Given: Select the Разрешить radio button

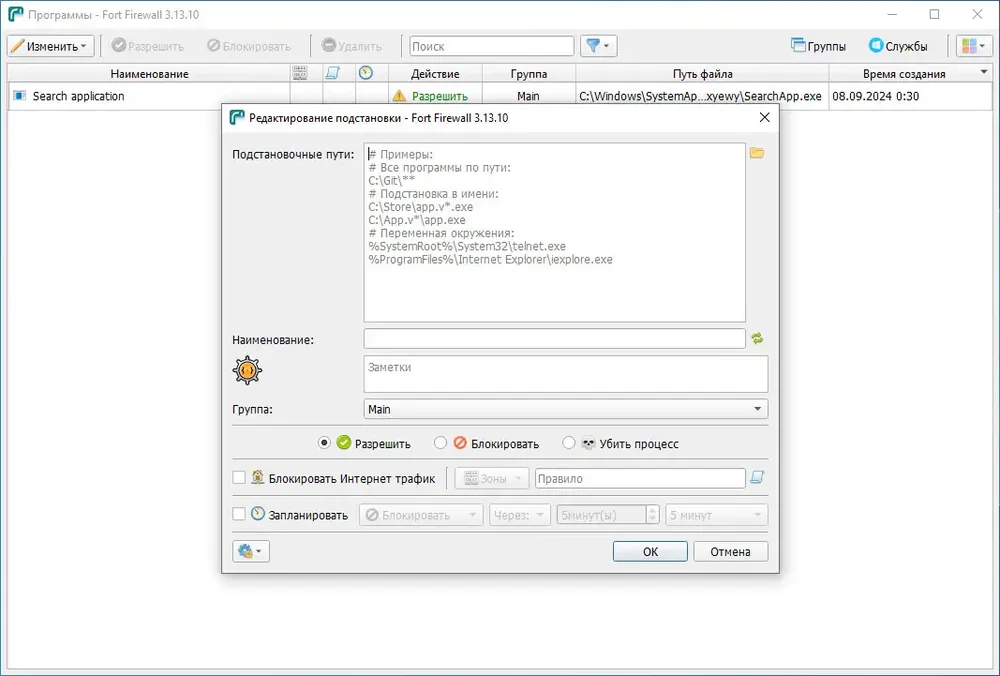Looking at the screenshot, I should pos(324,443).
